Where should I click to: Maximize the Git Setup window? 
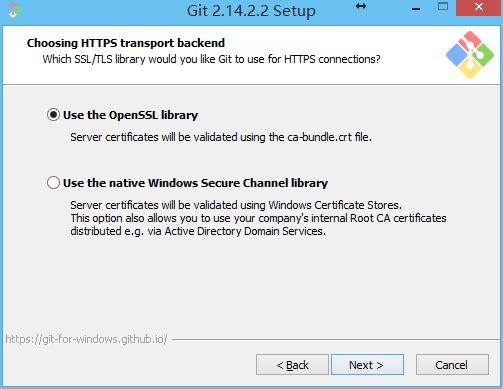pyautogui.click(x=443, y=7)
